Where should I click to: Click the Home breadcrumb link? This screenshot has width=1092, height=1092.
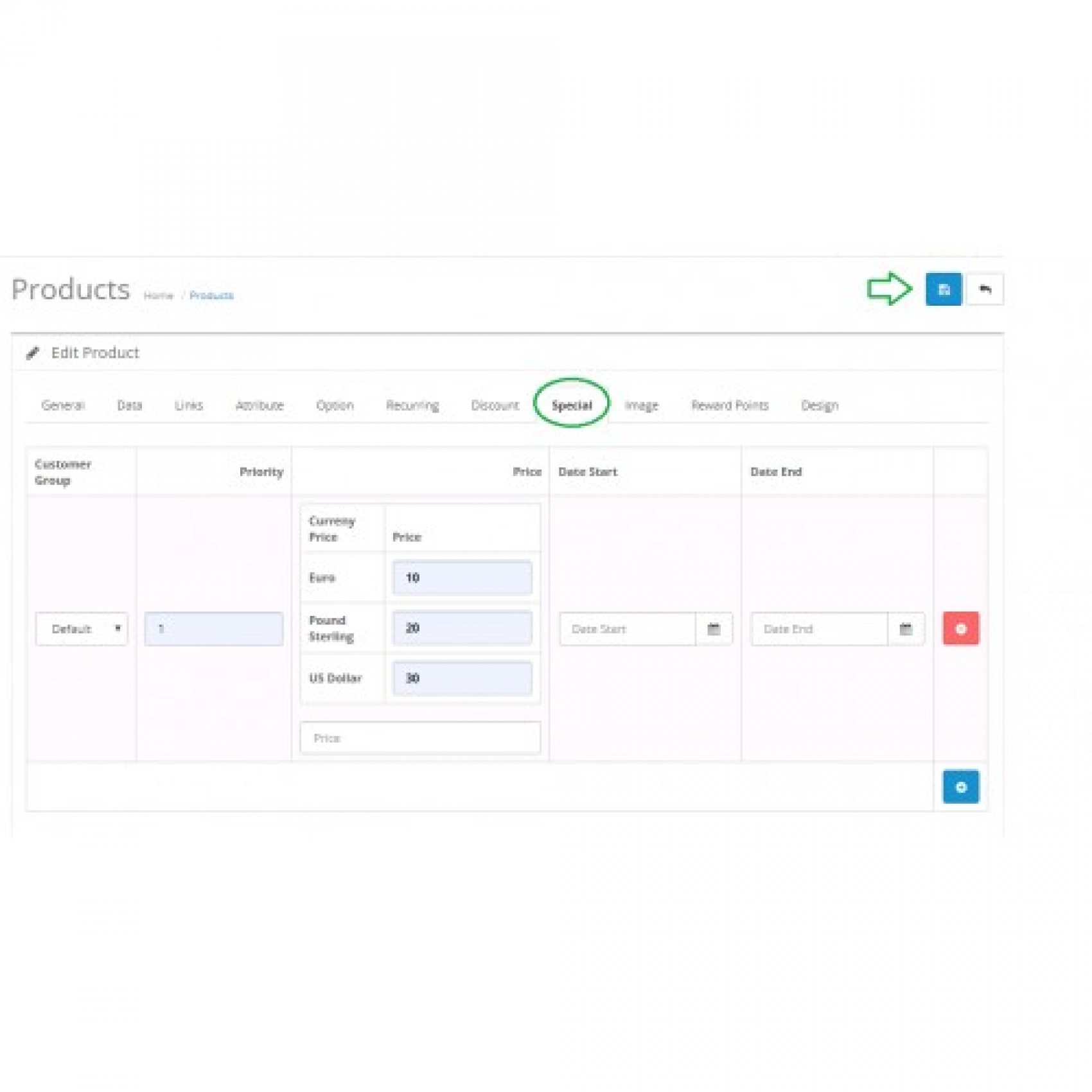159,295
